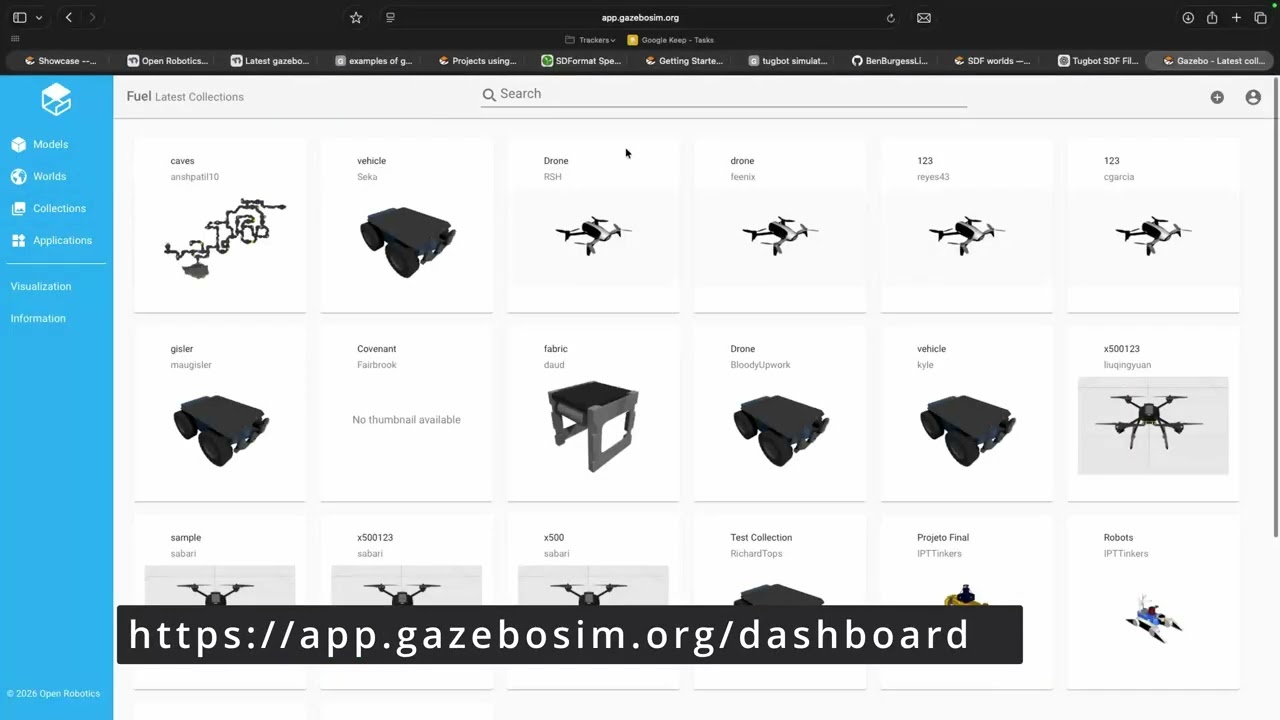Screen dimensions: 1280x720
Task: Switch to the Open Robotics tab
Action: pyautogui.click(x=168, y=61)
